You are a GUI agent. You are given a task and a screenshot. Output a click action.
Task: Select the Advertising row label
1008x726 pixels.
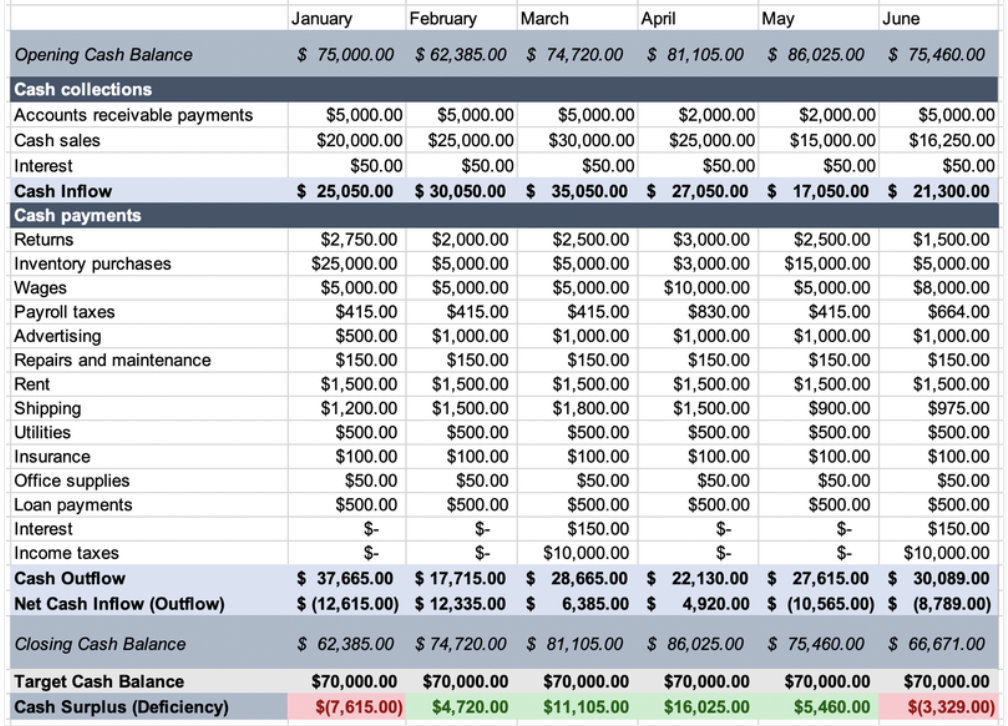[58, 336]
